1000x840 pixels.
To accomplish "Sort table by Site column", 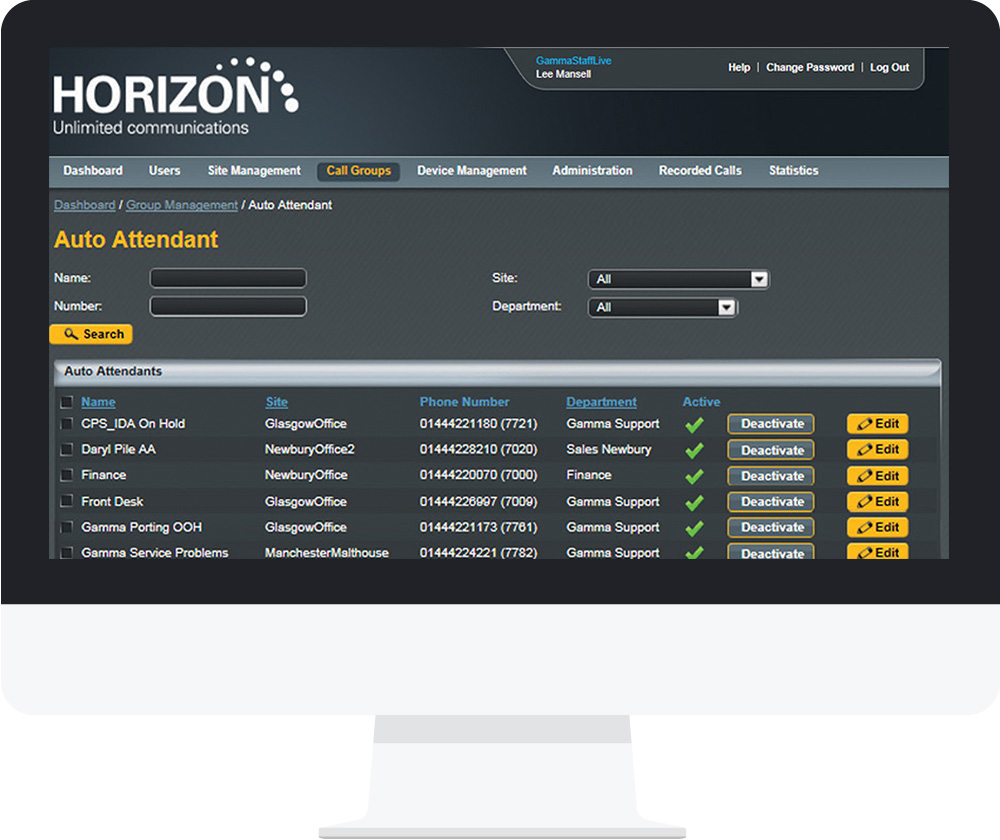I will tap(277, 402).
